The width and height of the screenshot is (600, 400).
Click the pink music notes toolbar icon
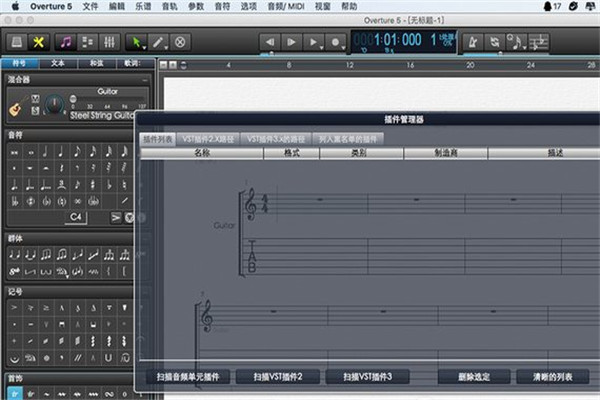tap(66, 42)
